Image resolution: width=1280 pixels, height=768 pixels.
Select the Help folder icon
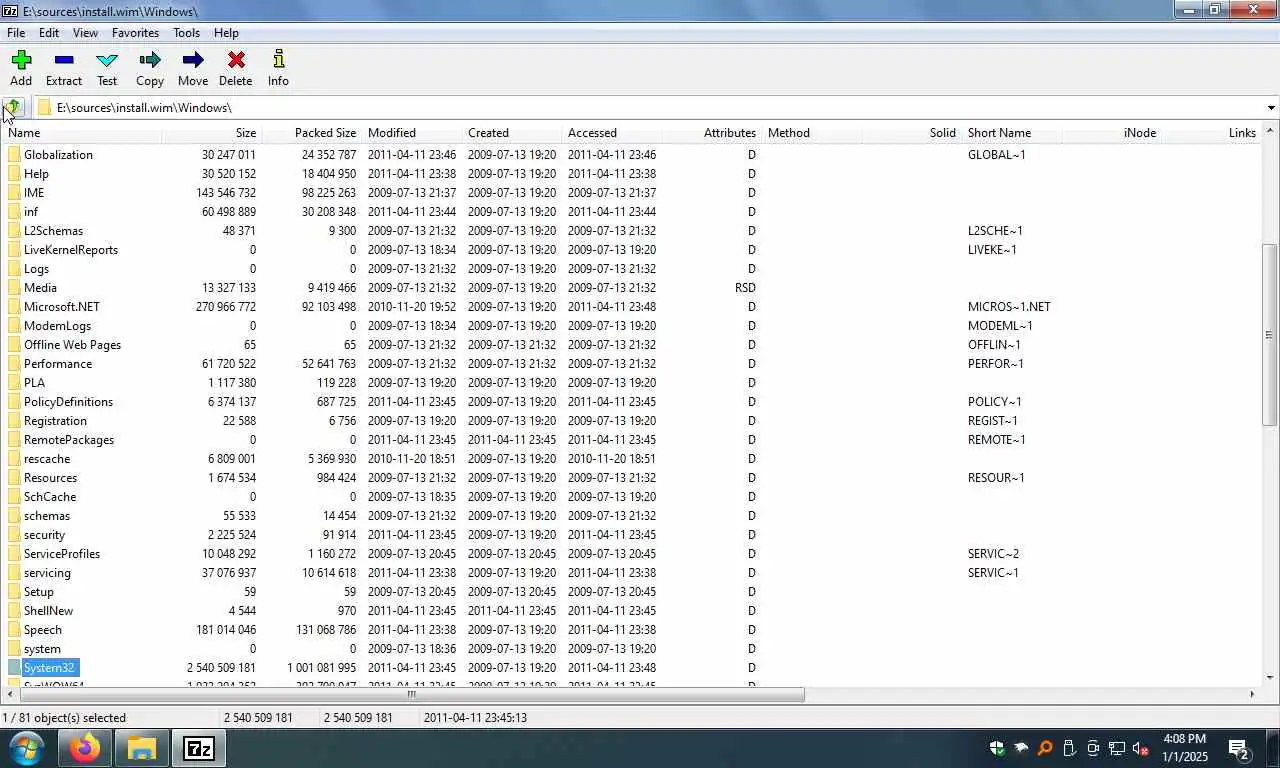pos(14,174)
